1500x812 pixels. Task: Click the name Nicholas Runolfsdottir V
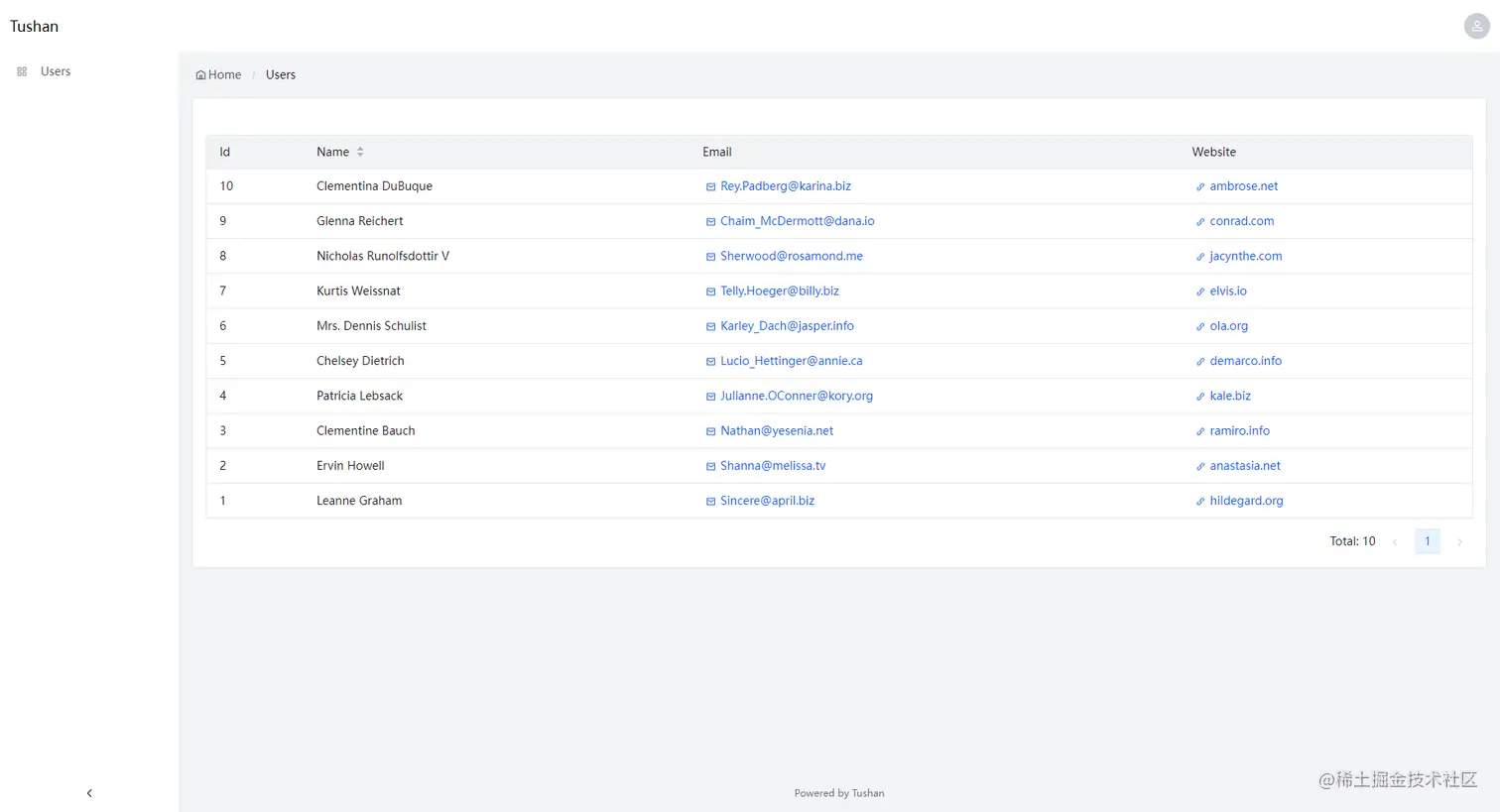pos(383,255)
